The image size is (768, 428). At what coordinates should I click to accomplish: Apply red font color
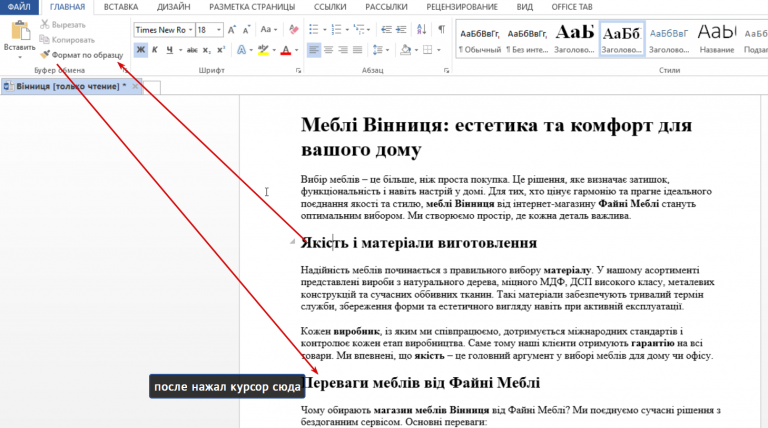286,50
